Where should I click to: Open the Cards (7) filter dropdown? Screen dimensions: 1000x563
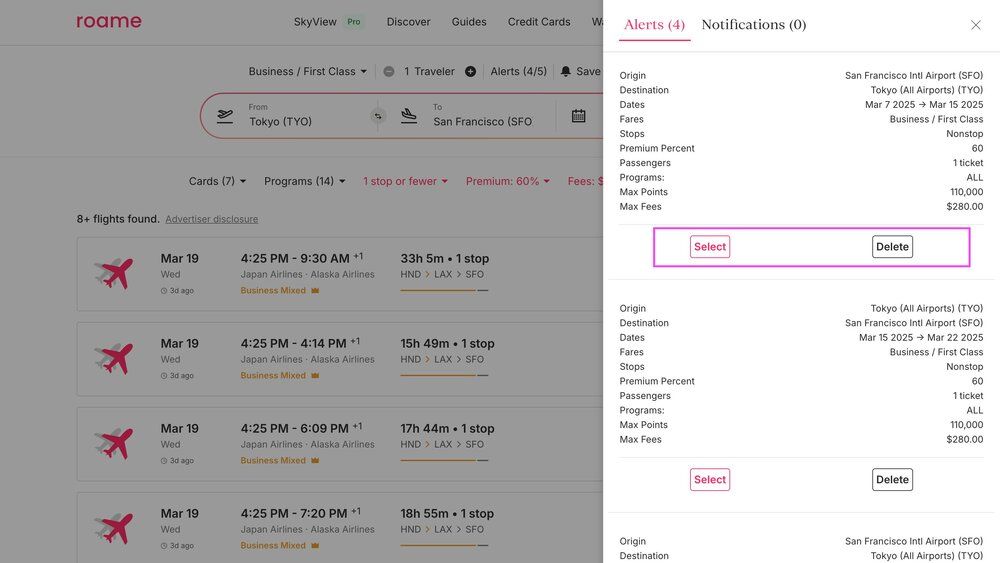217,181
